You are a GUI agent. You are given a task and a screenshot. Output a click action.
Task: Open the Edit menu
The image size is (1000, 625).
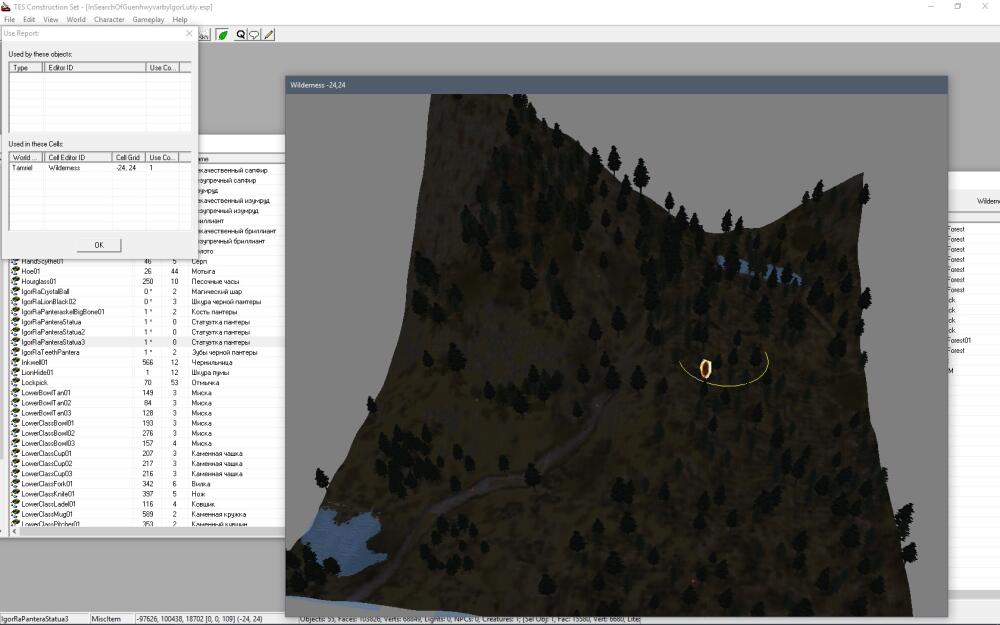click(29, 19)
